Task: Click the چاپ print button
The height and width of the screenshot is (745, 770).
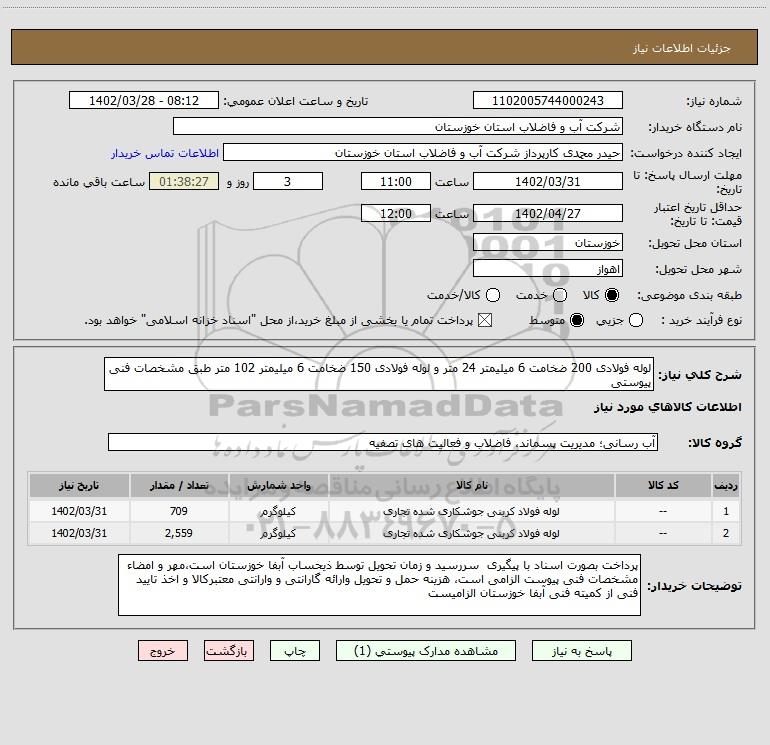Action: (295, 651)
